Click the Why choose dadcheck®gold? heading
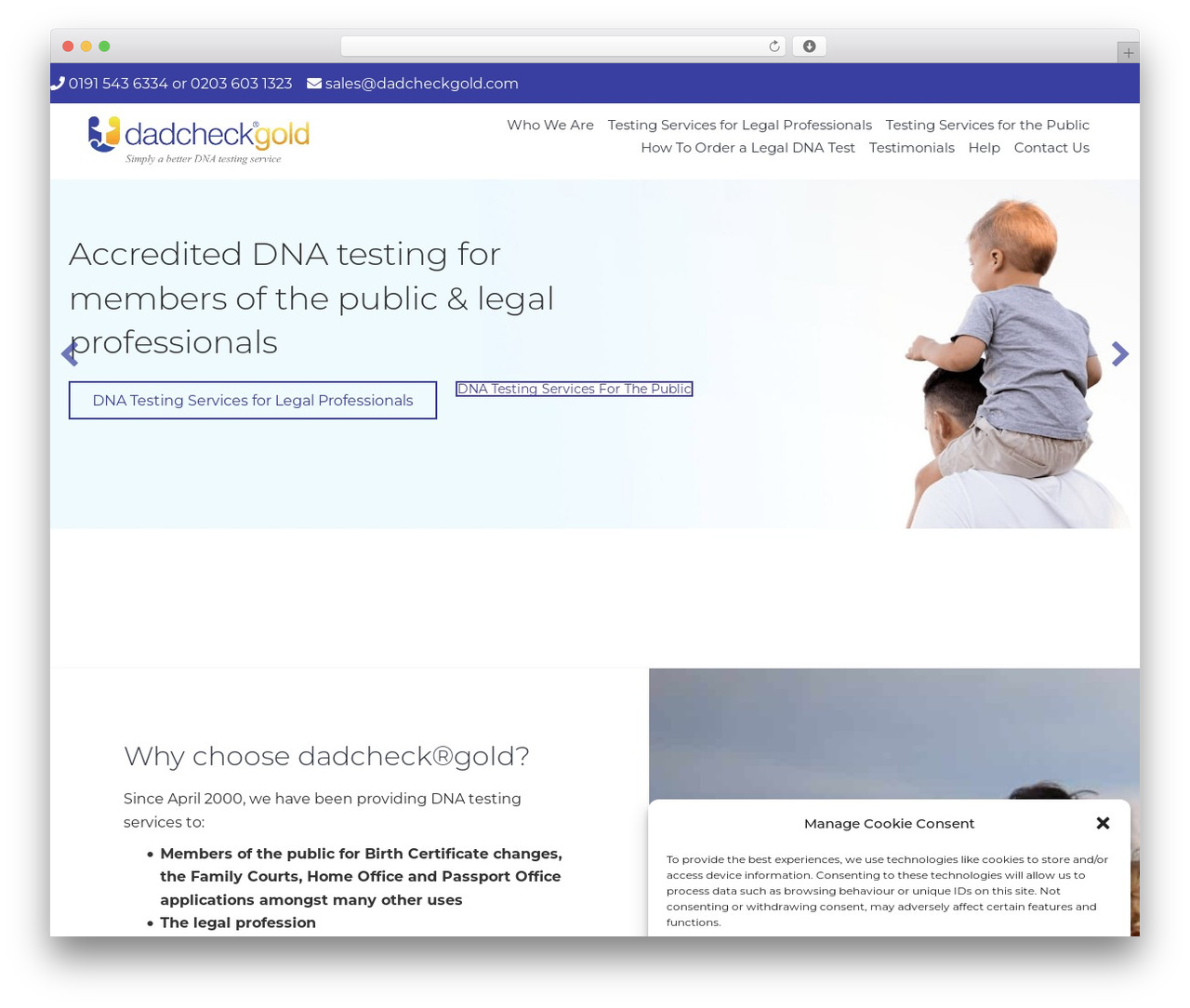The image size is (1190, 1008). (x=326, y=756)
